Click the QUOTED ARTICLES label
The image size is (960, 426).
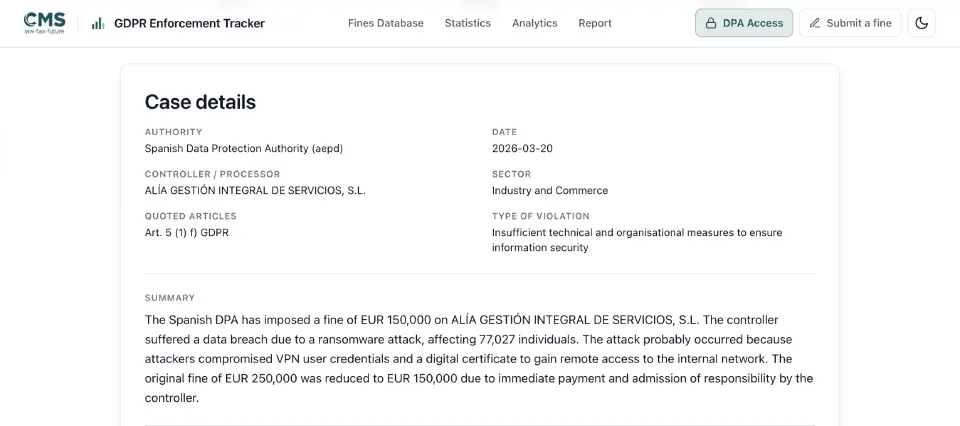[x=190, y=216]
